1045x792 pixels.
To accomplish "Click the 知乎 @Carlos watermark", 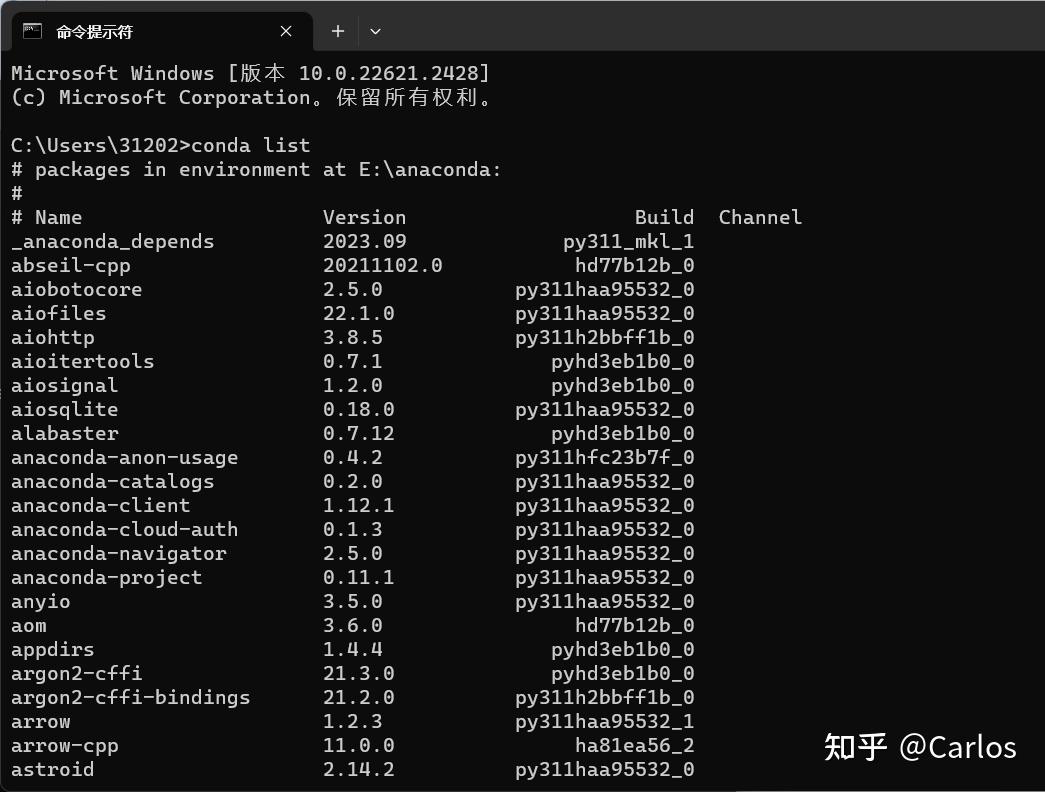I will [x=920, y=747].
